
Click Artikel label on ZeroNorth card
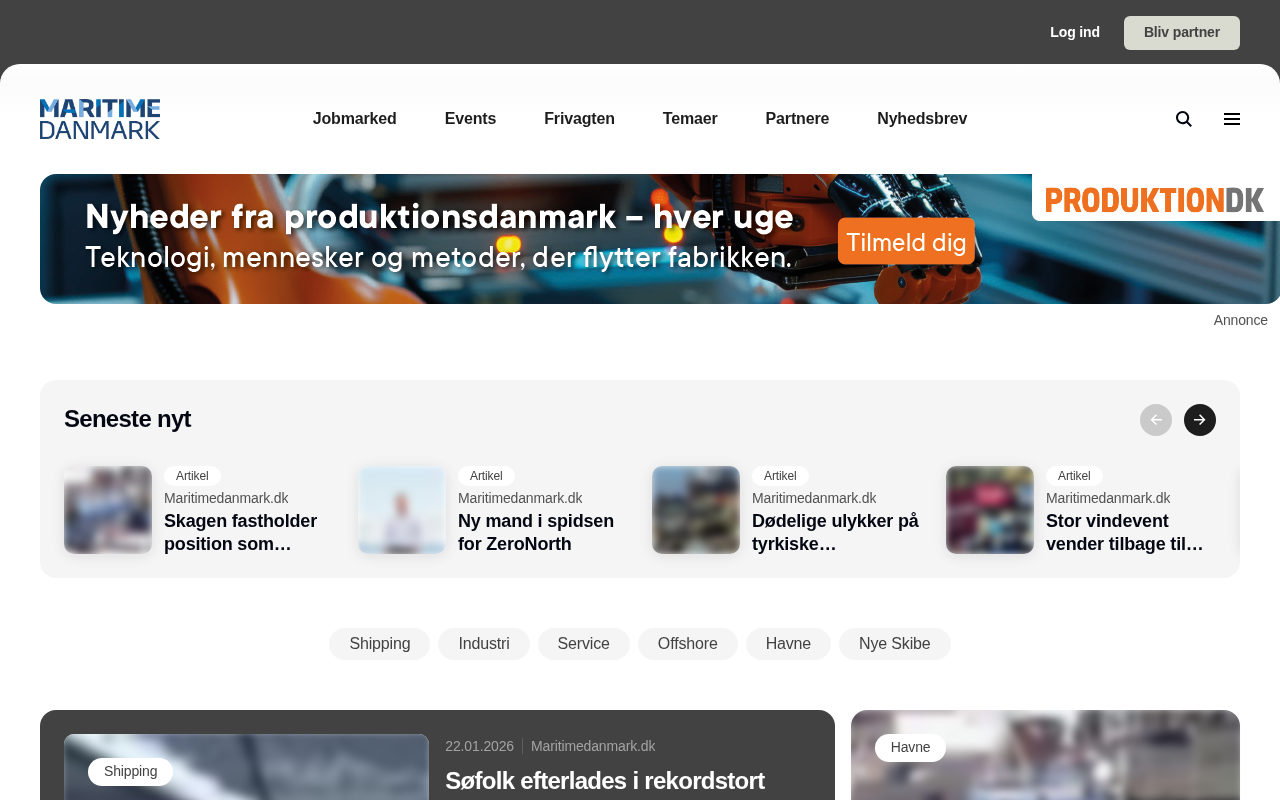tap(486, 476)
